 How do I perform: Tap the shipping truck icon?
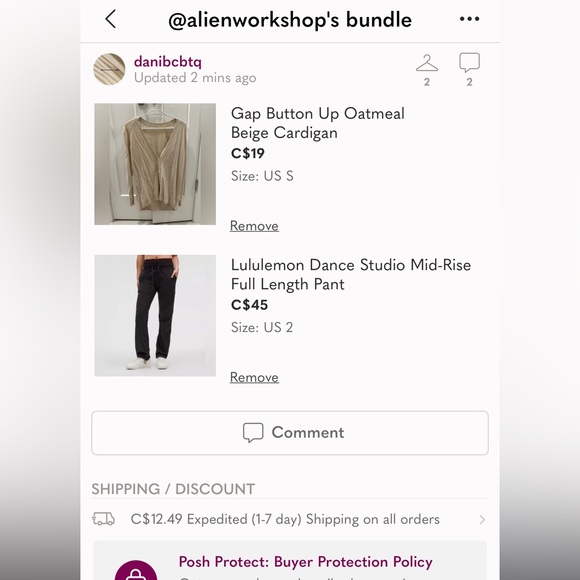[103, 519]
